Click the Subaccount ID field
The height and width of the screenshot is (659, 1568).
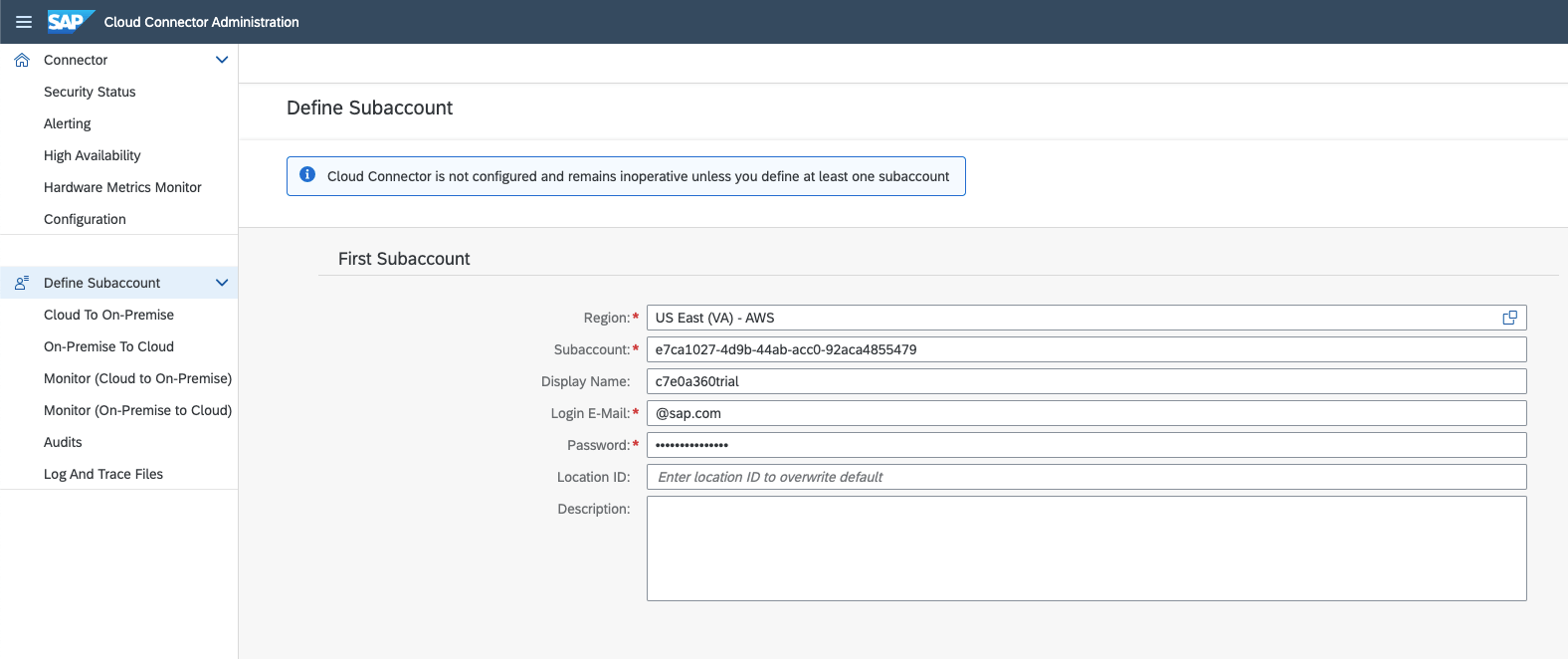click(x=1086, y=349)
